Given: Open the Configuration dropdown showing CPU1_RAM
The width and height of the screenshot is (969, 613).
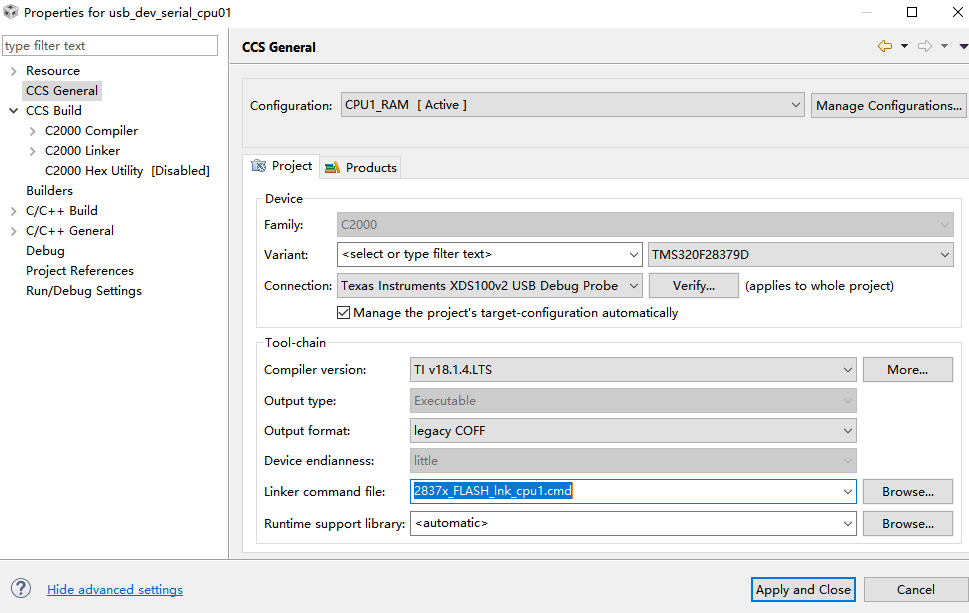Looking at the screenshot, I should click(572, 105).
